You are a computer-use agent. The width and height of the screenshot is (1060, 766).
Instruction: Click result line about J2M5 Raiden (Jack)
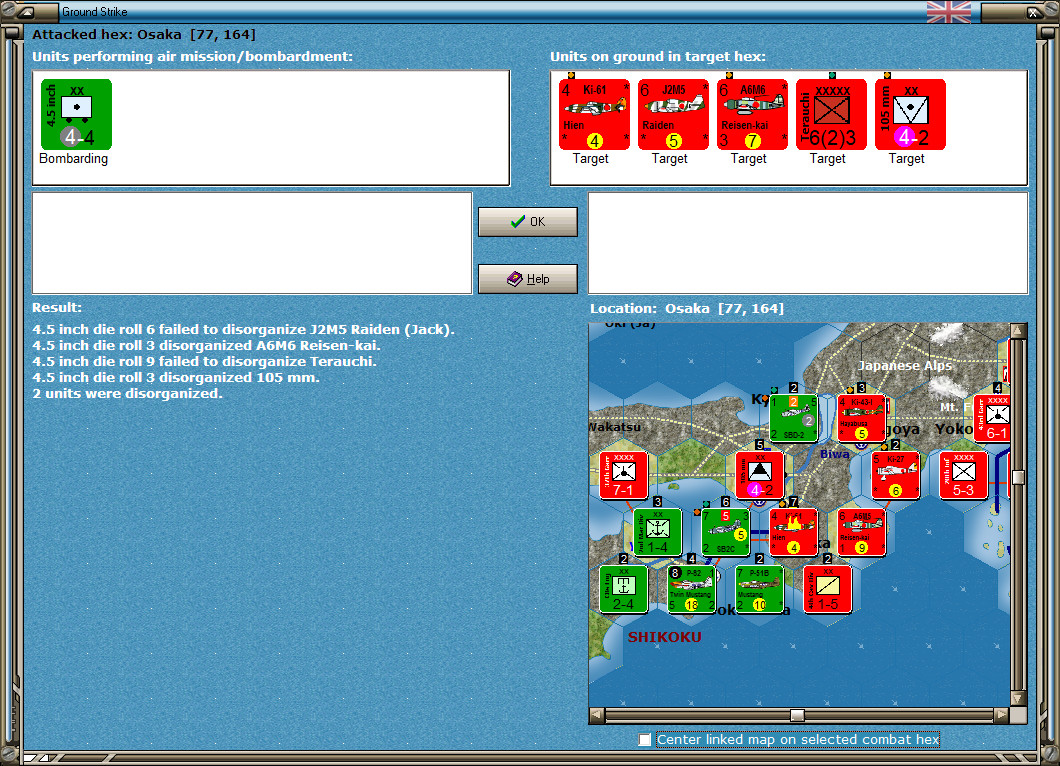click(243, 329)
